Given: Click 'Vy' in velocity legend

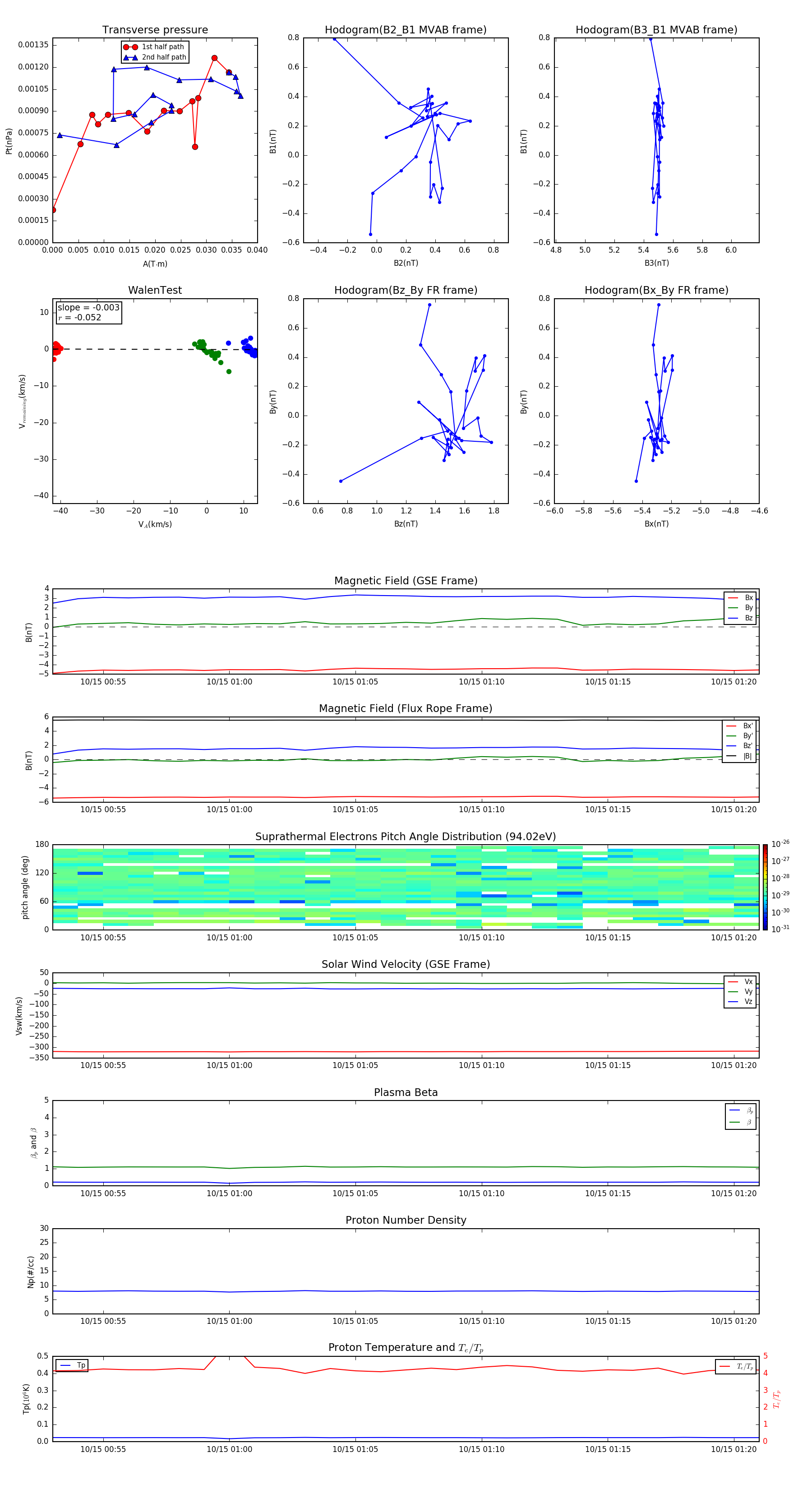Looking at the screenshot, I should (x=741, y=991).
